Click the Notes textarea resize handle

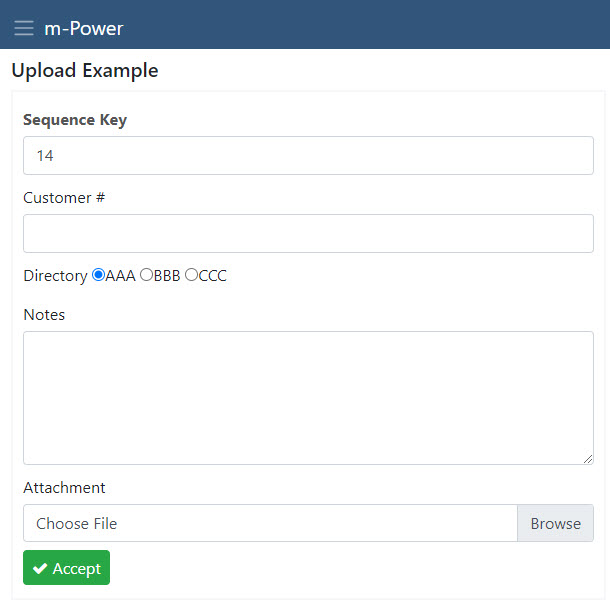pyautogui.click(x=587, y=458)
